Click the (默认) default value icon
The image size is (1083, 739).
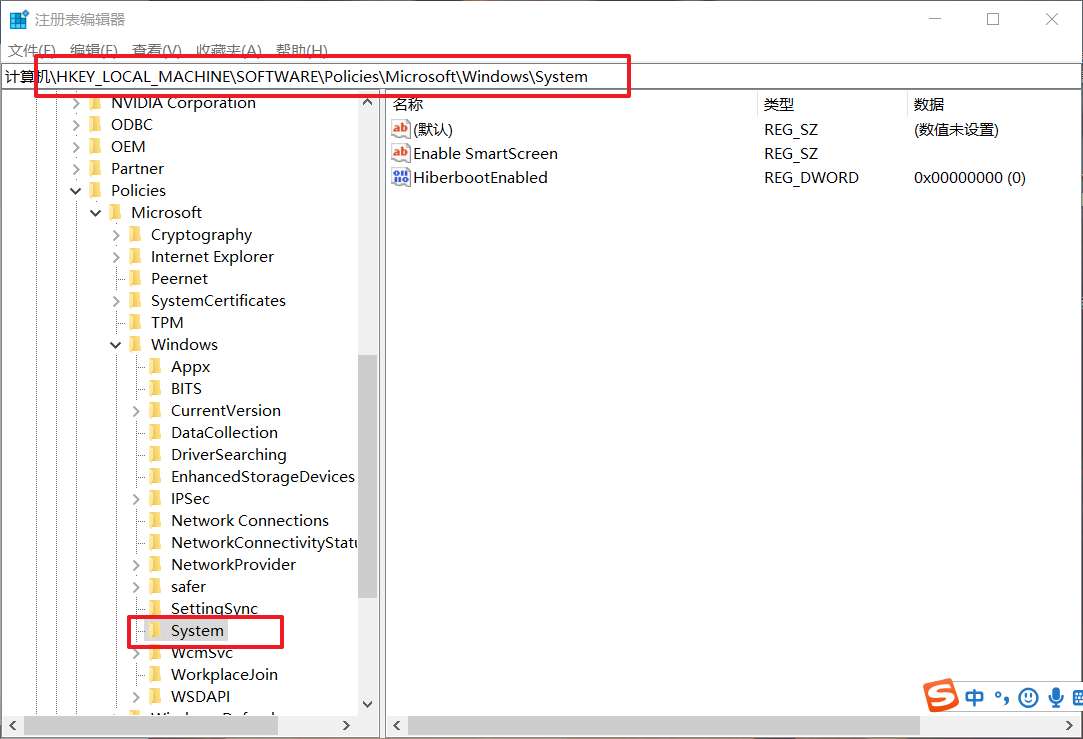(401, 130)
